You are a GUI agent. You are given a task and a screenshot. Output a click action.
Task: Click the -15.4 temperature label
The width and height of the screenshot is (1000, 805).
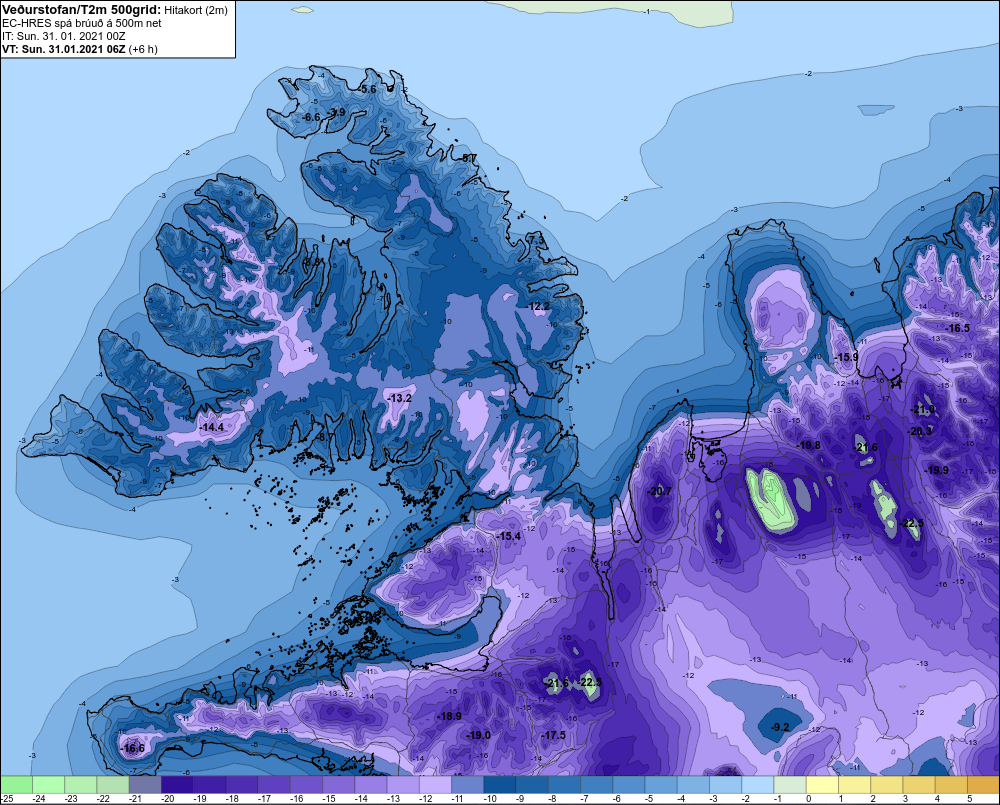pyautogui.click(x=508, y=536)
